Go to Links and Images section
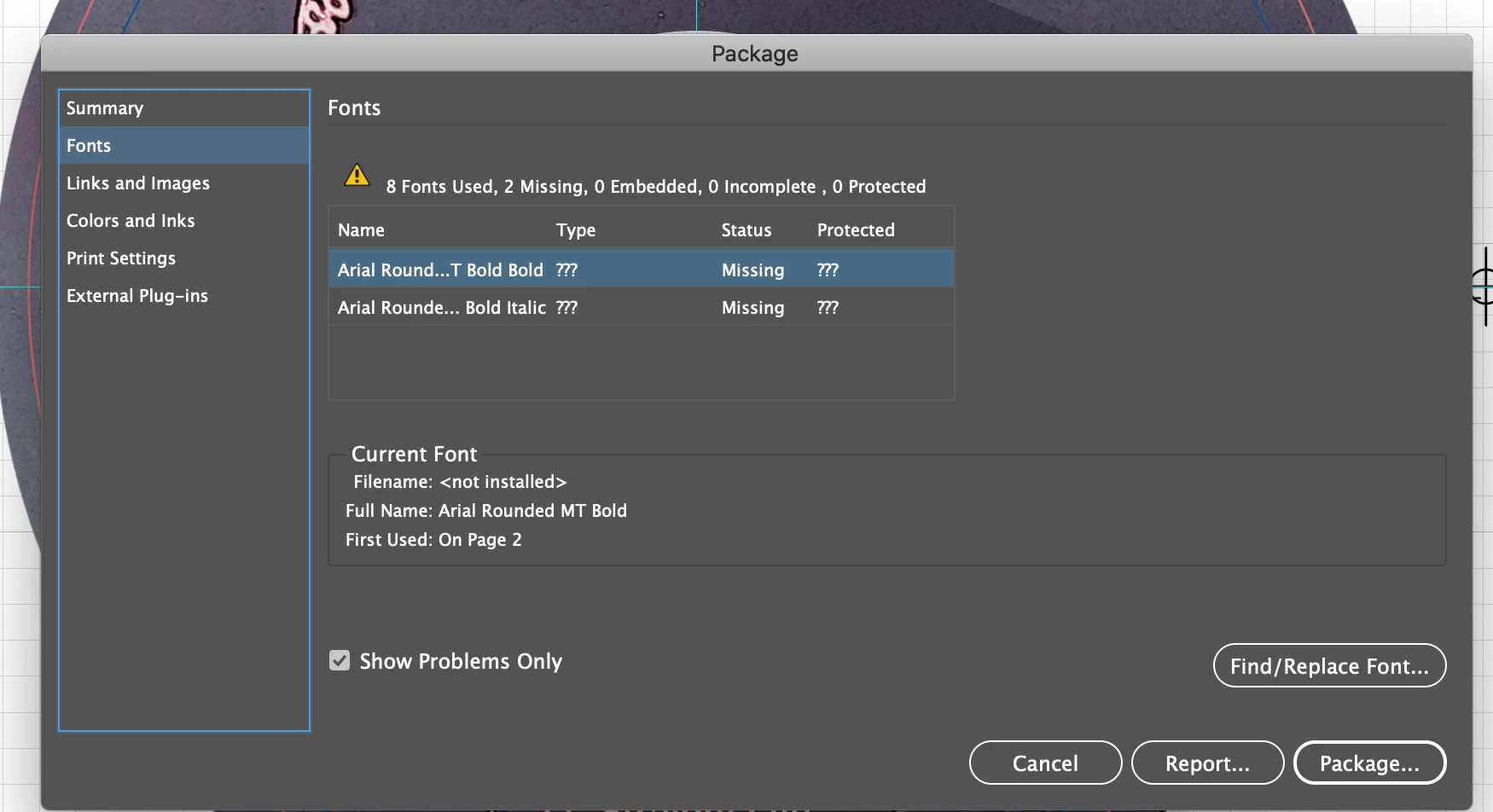The width and height of the screenshot is (1493, 812). 184,183
